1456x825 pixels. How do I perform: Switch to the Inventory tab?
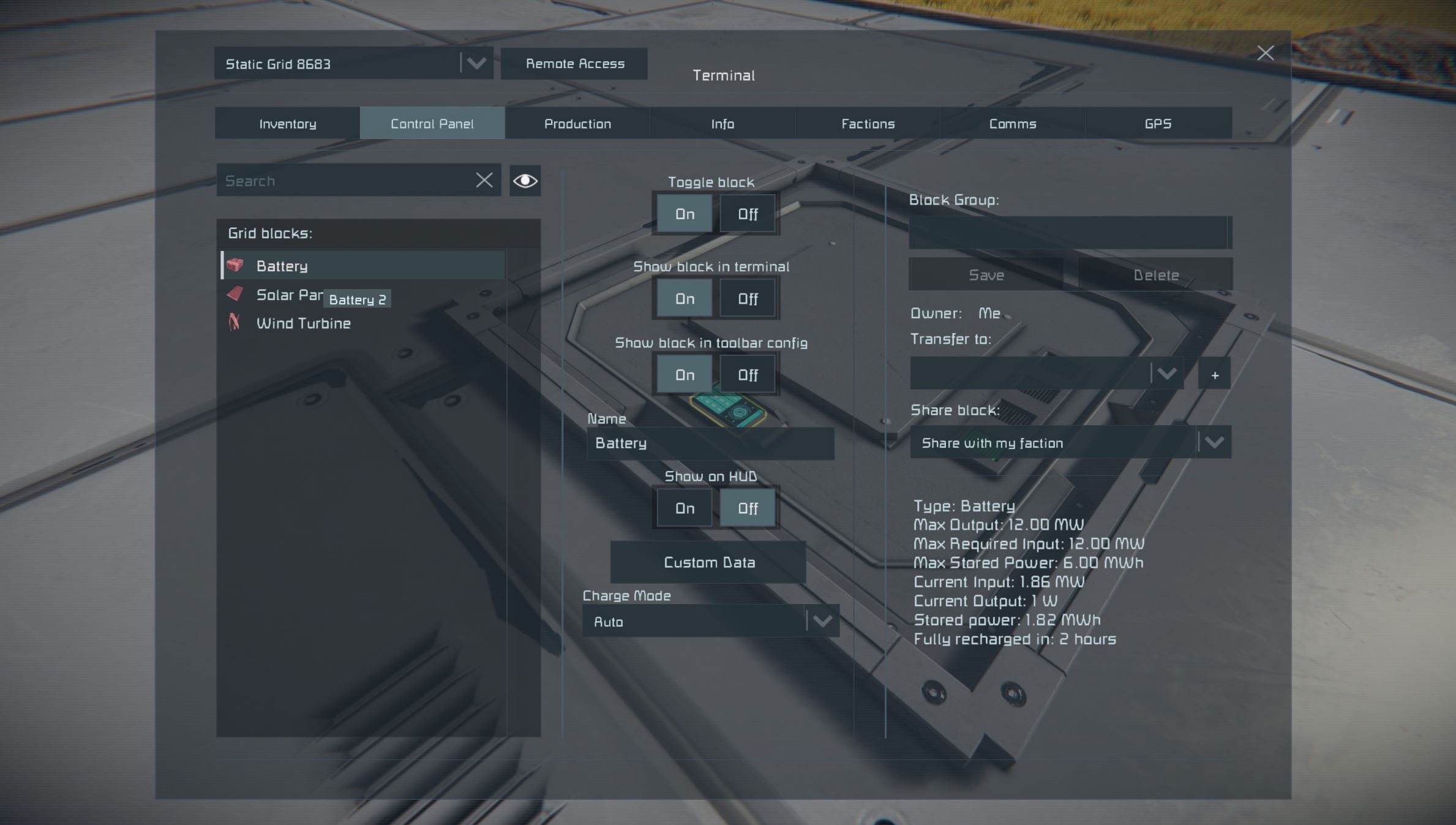[x=287, y=123]
